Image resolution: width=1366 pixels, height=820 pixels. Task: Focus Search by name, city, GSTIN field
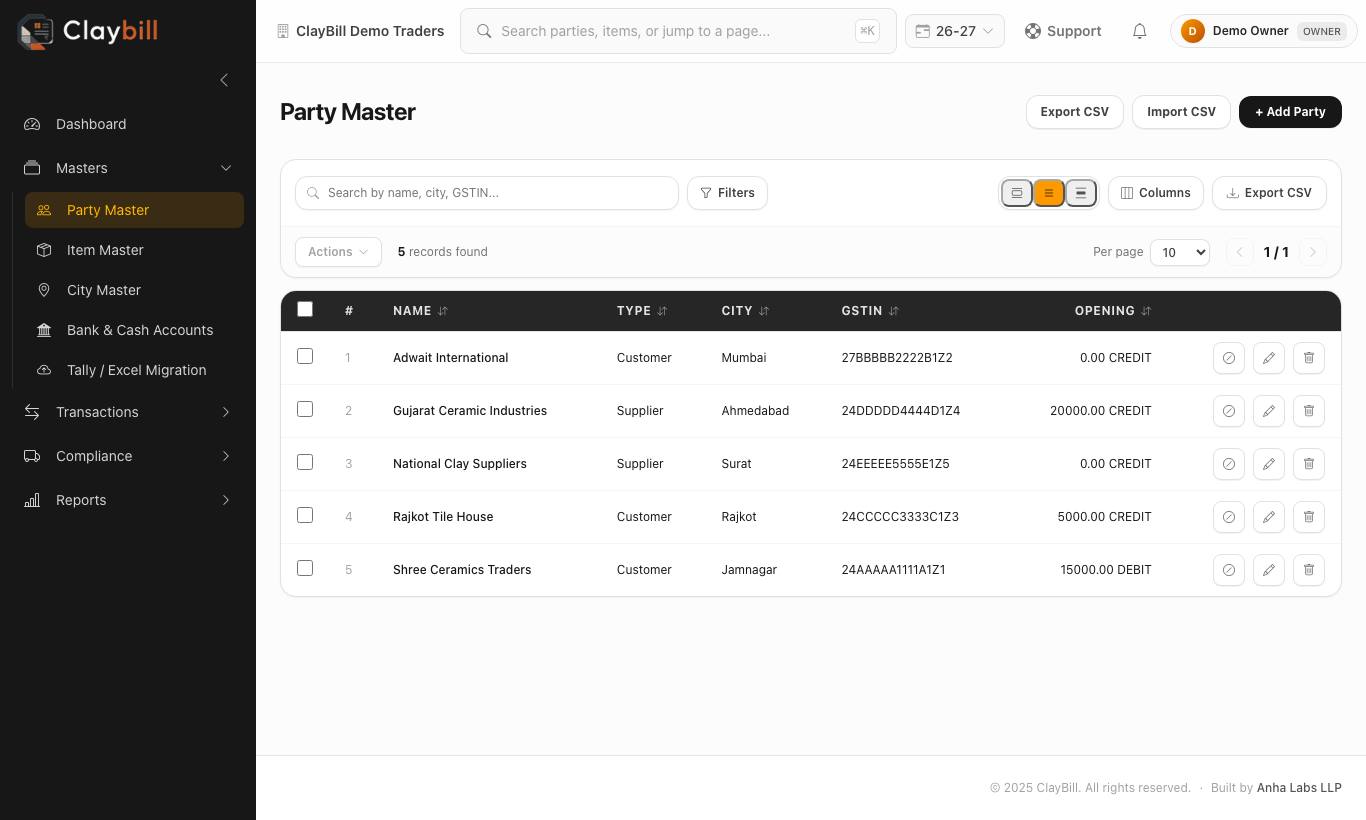(x=487, y=193)
